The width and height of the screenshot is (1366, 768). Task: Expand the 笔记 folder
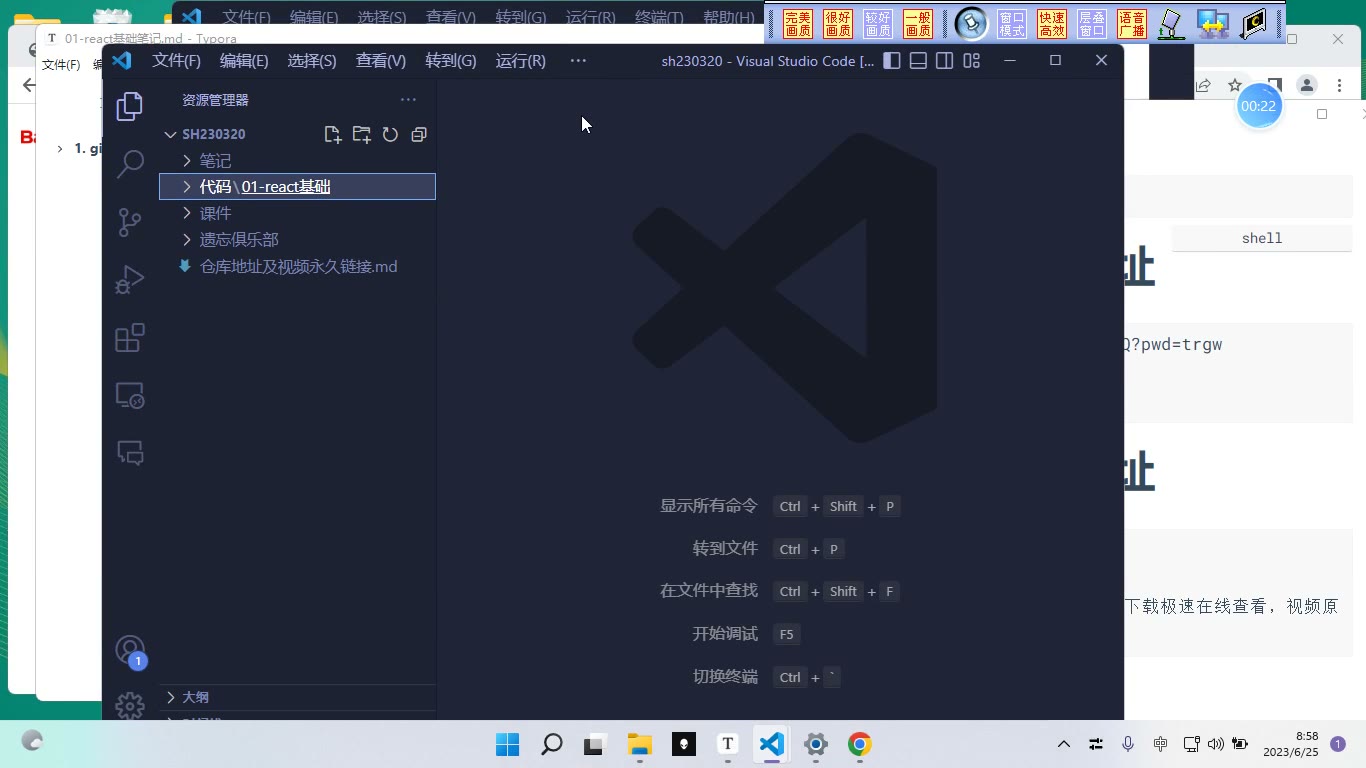tap(297, 160)
